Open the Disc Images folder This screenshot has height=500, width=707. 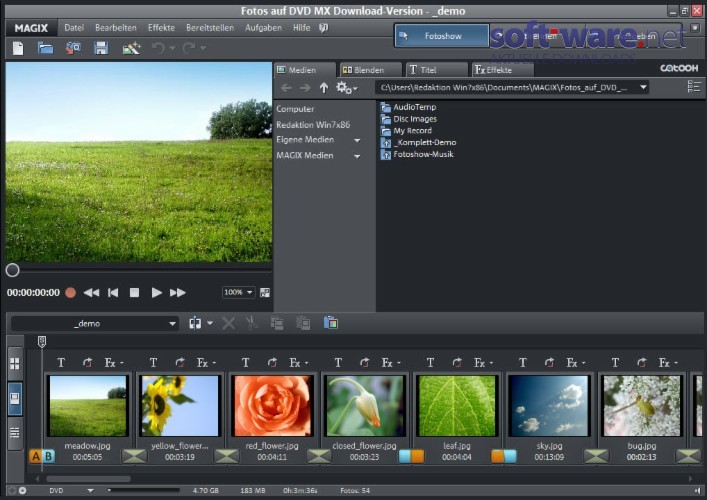coord(409,119)
